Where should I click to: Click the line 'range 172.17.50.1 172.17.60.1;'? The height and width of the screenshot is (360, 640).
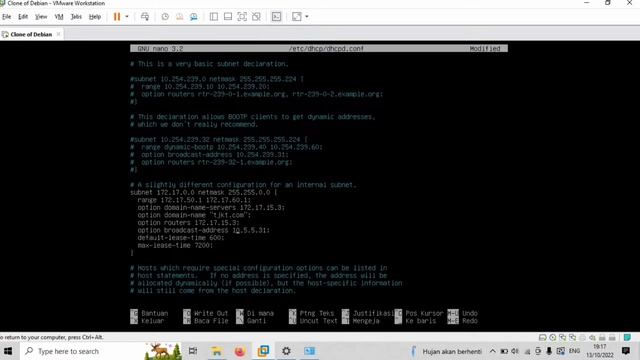tap(194, 200)
